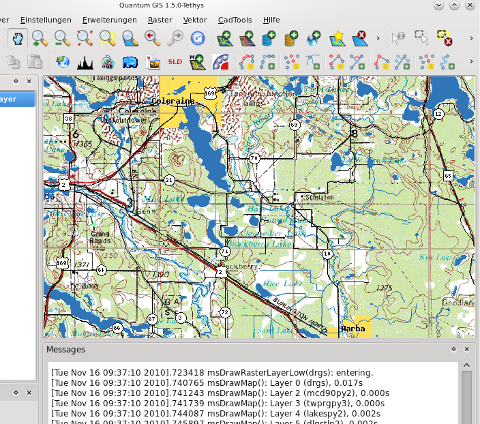Open the OGR converter plugin icon
480x424 pixels.
click(x=108, y=62)
